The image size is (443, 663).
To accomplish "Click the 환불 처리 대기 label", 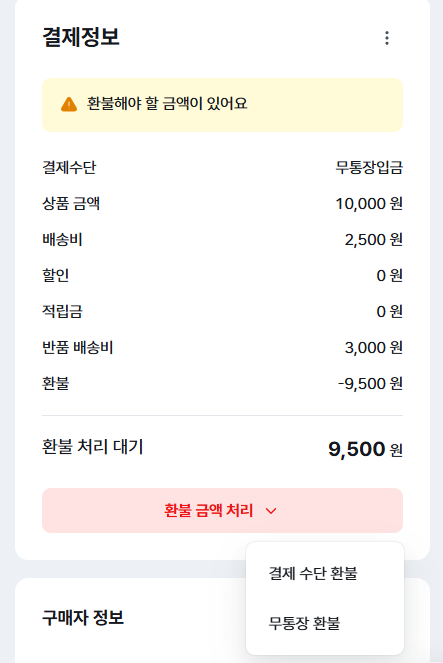I will click(93, 447).
